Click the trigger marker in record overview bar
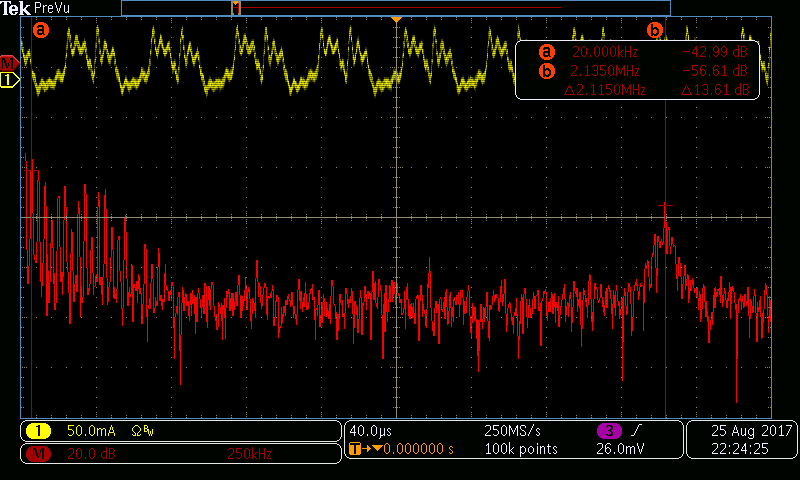Viewport: 800px width, 480px height. click(236, 8)
